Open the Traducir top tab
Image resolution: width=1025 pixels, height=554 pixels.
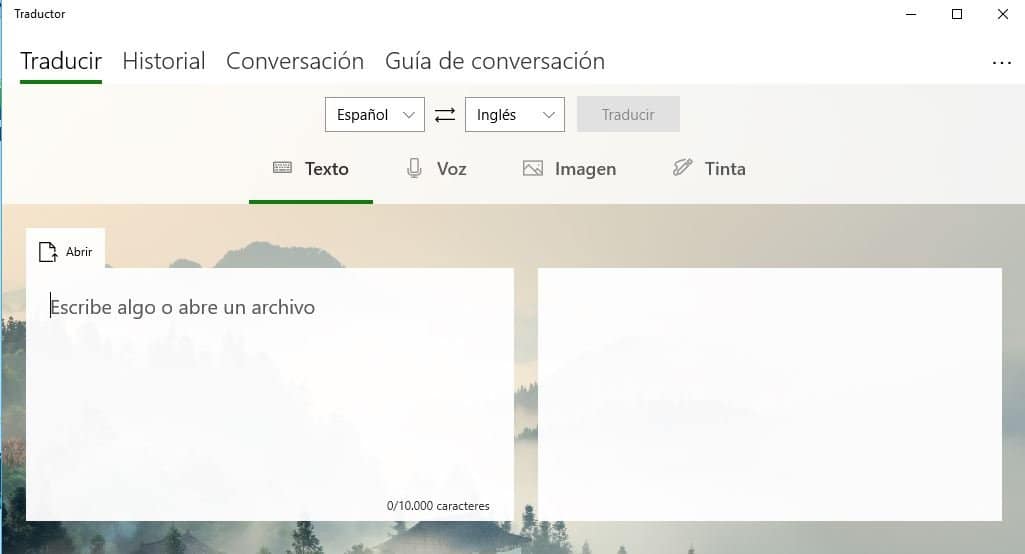tap(61, 61)
